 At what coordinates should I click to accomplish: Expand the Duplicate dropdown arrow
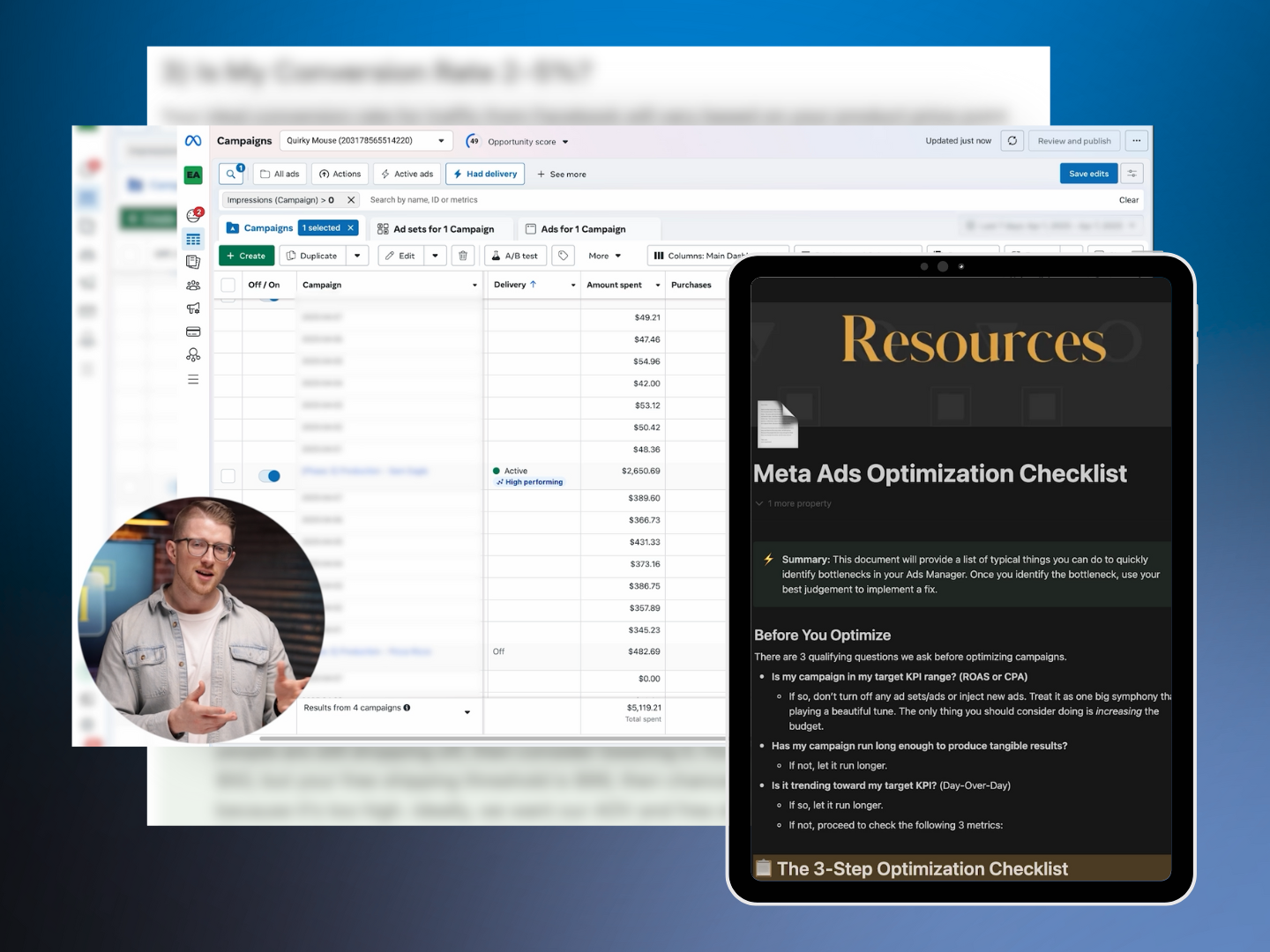tap(357, 256)
